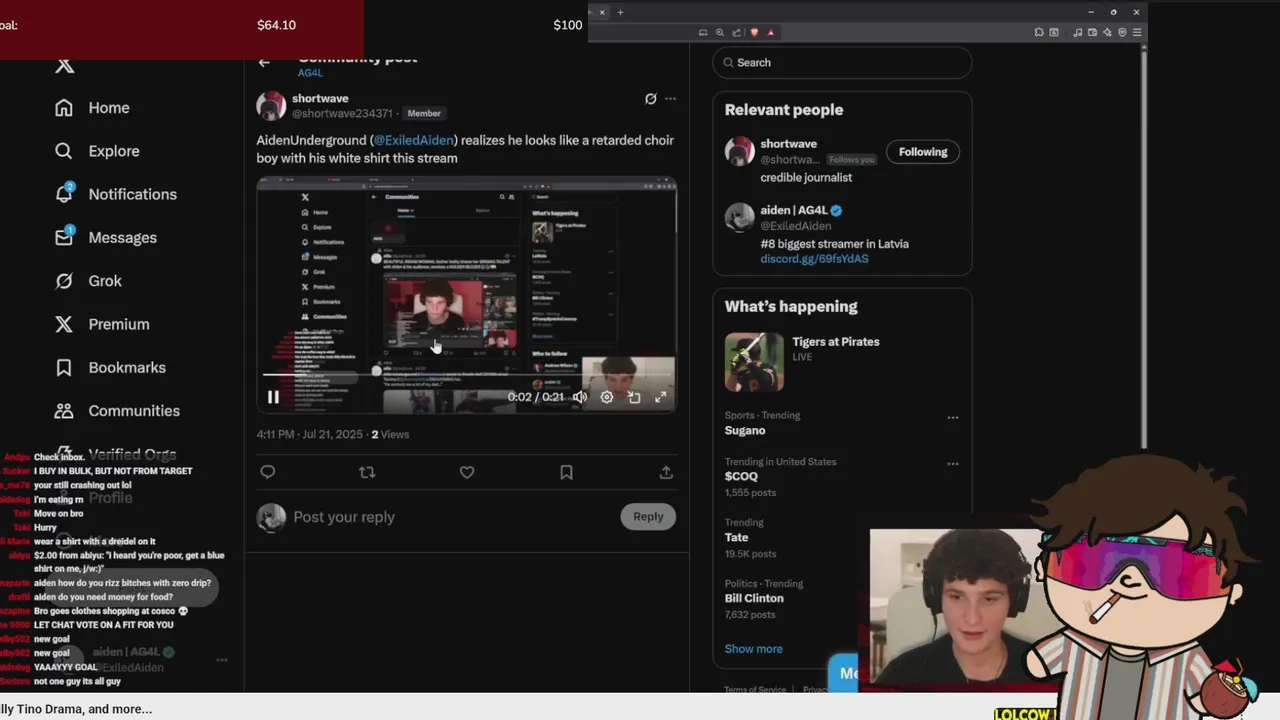1280x720 pixels.
Task: Open shortwave in Relevant people
Action: pos(788,144)
